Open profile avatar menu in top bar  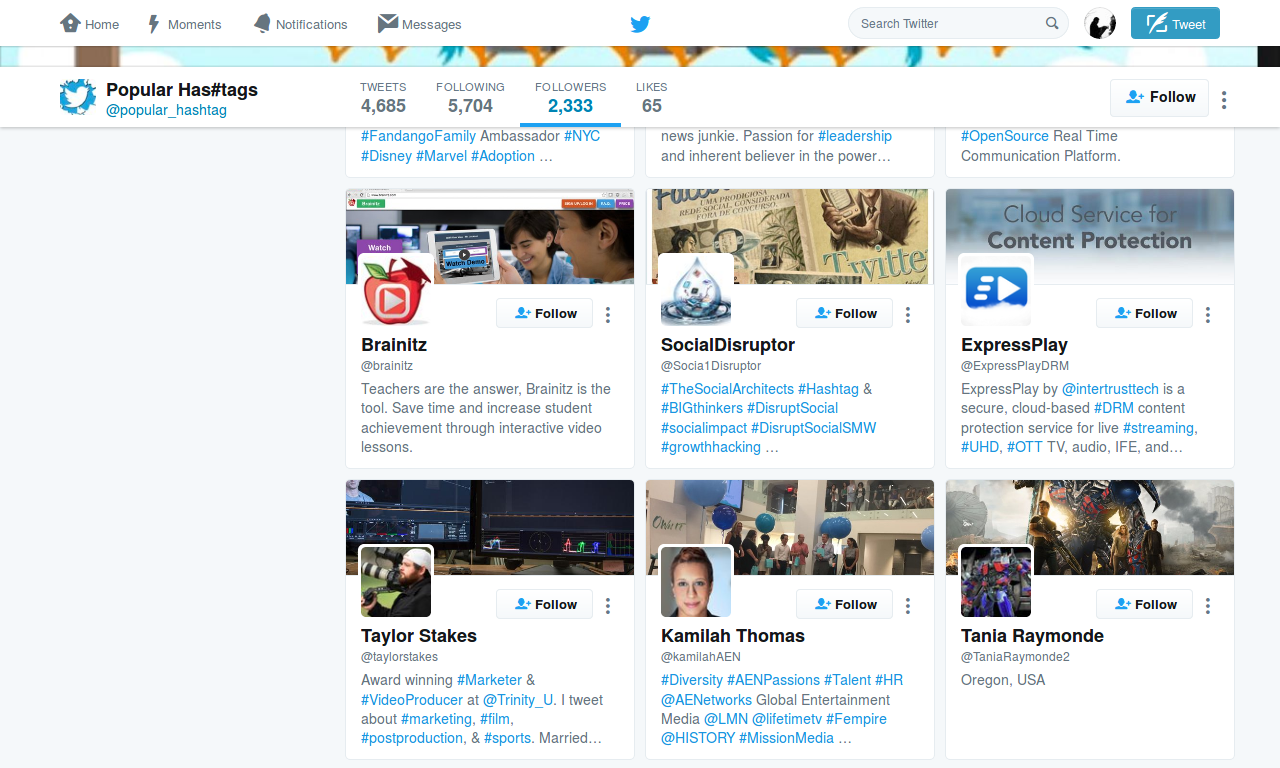[1100, 24]
